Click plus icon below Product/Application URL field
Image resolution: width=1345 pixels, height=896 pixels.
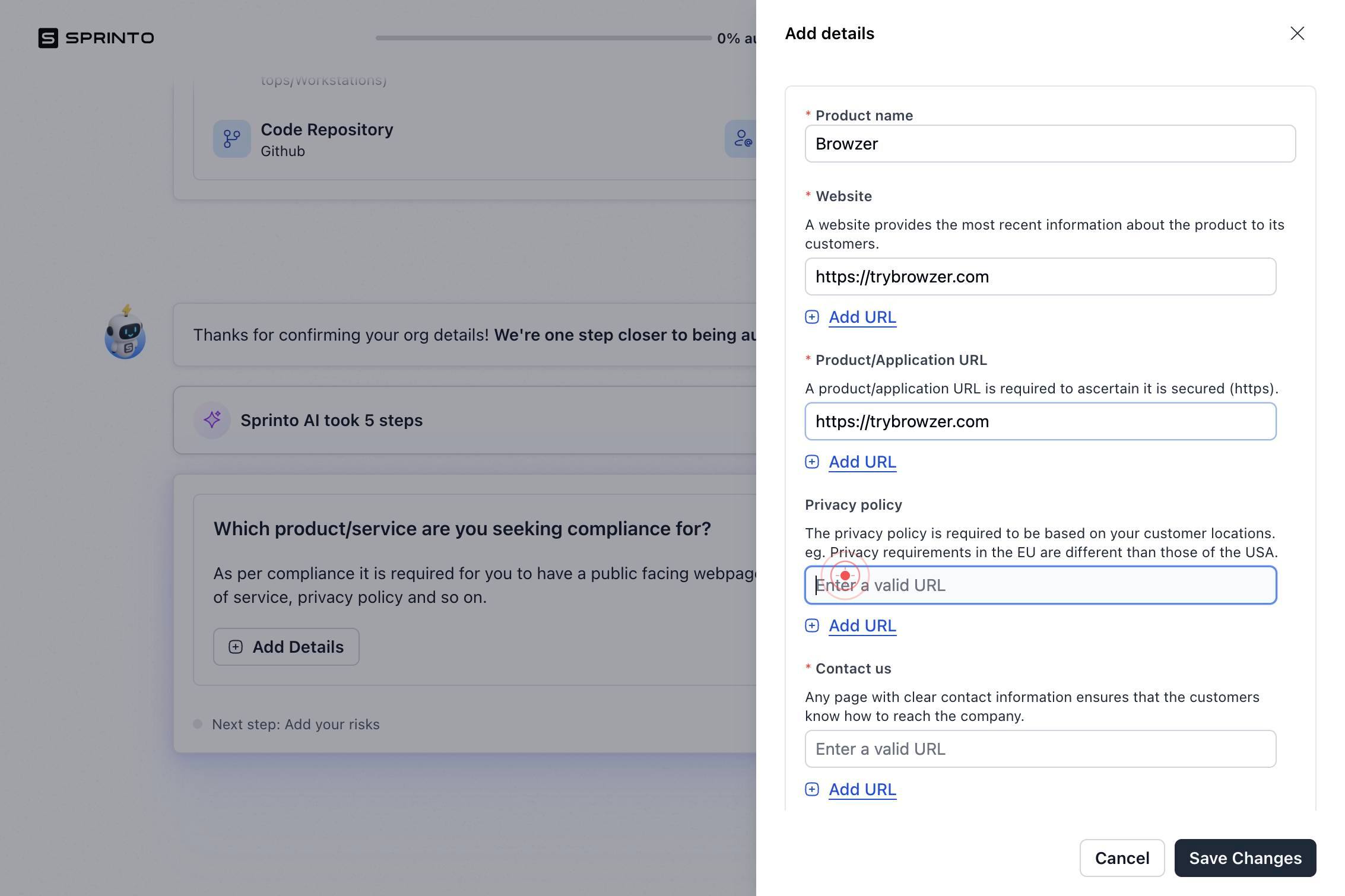[811, 462]
